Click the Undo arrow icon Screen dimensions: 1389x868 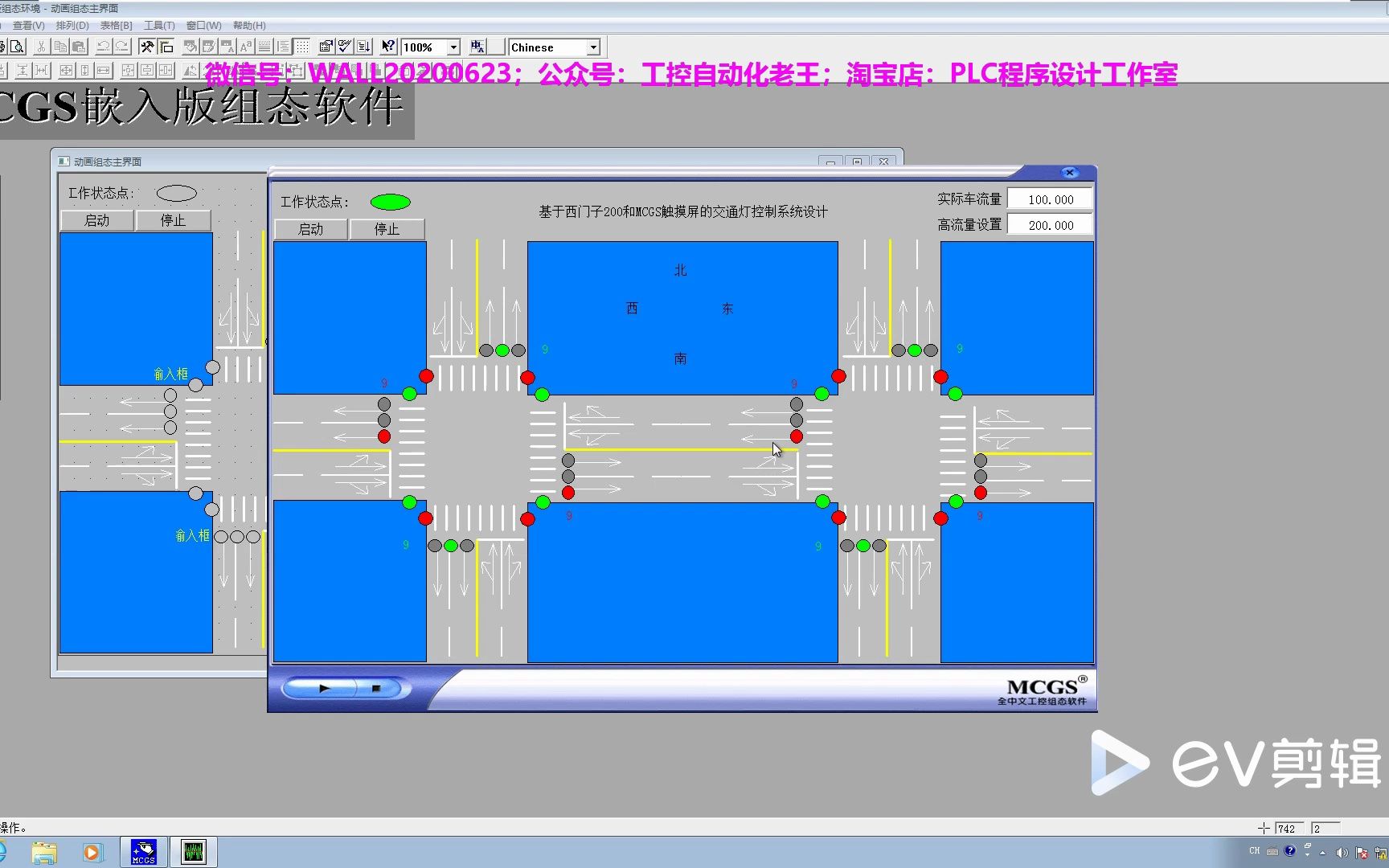pyautogui.click(x=103, y=47)
